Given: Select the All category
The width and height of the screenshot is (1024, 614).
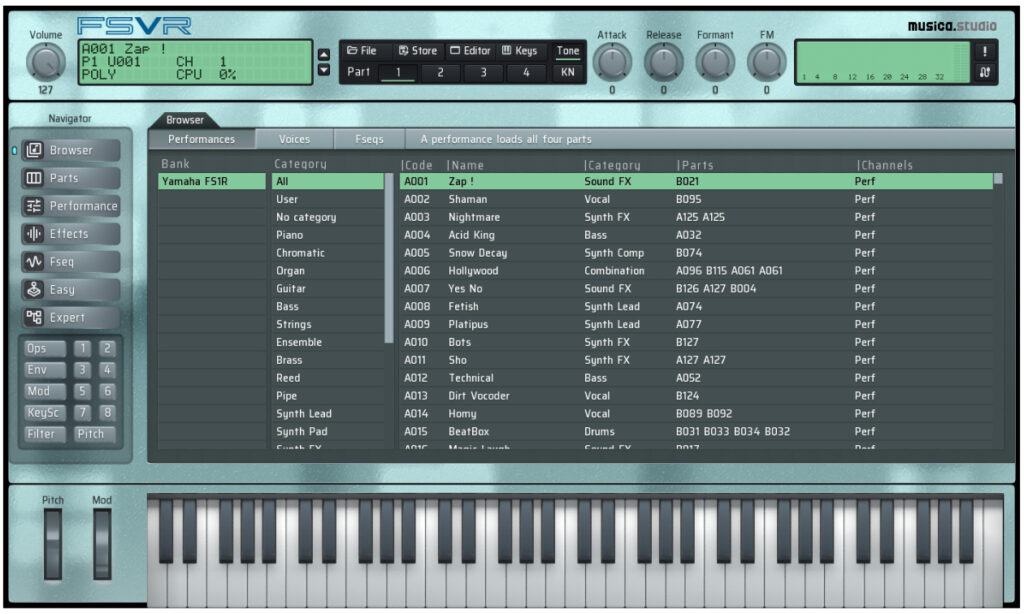Looking at the screenshot, I should (328, 182).
